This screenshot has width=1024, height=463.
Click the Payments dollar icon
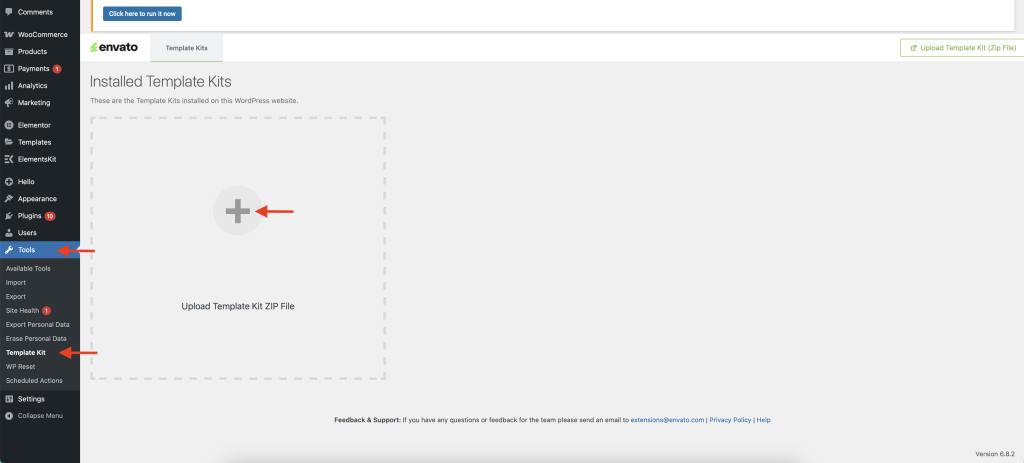(8, 69)
